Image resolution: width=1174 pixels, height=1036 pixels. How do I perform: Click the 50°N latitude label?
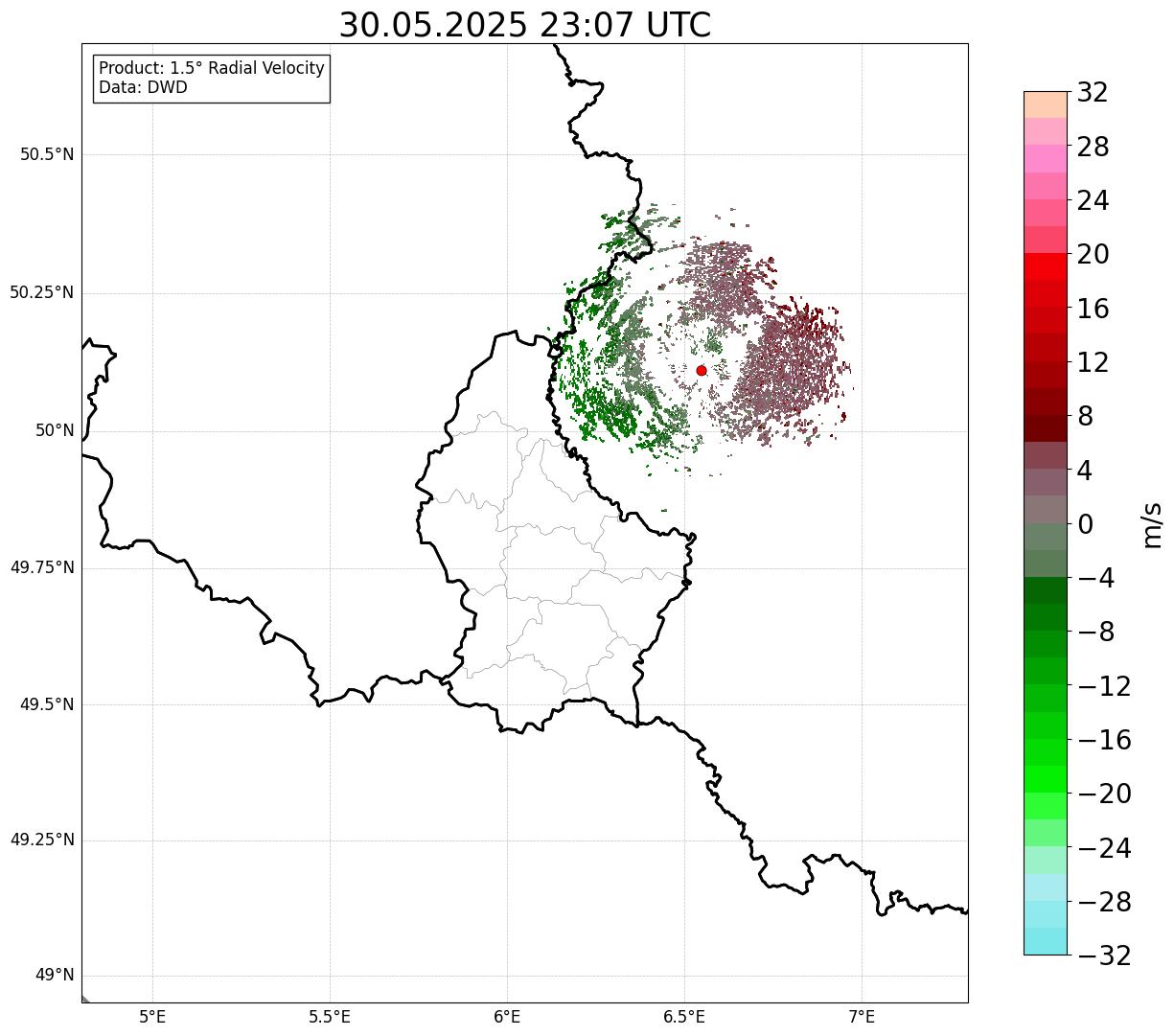click(x=55, y=430)
